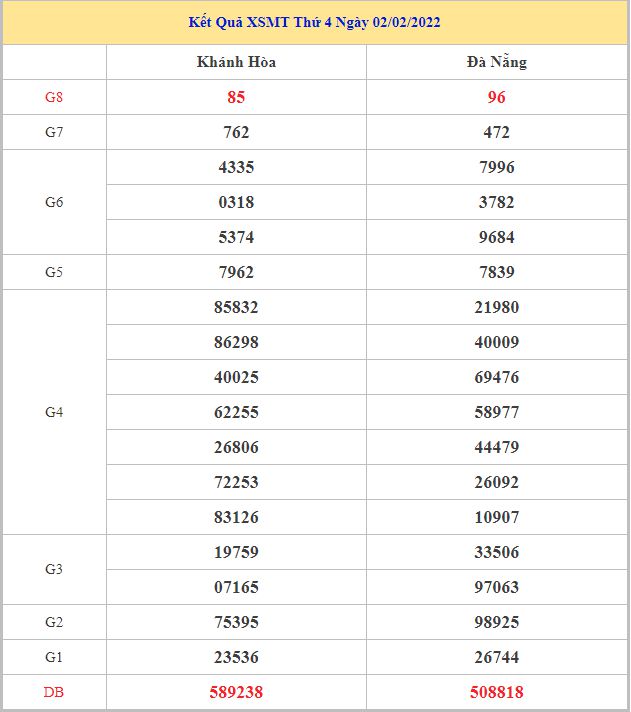Click Đà Nẵng G8 result 96

coord(496,97)
